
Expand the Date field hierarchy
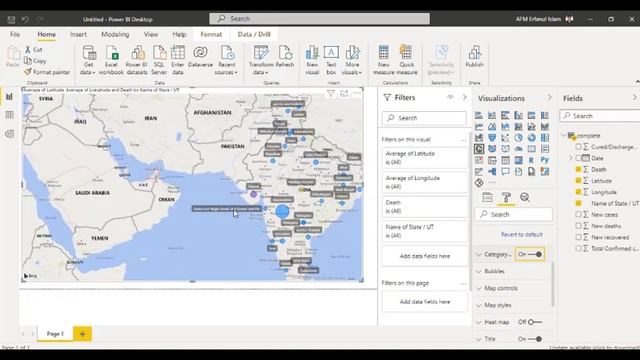click(571, 158)
